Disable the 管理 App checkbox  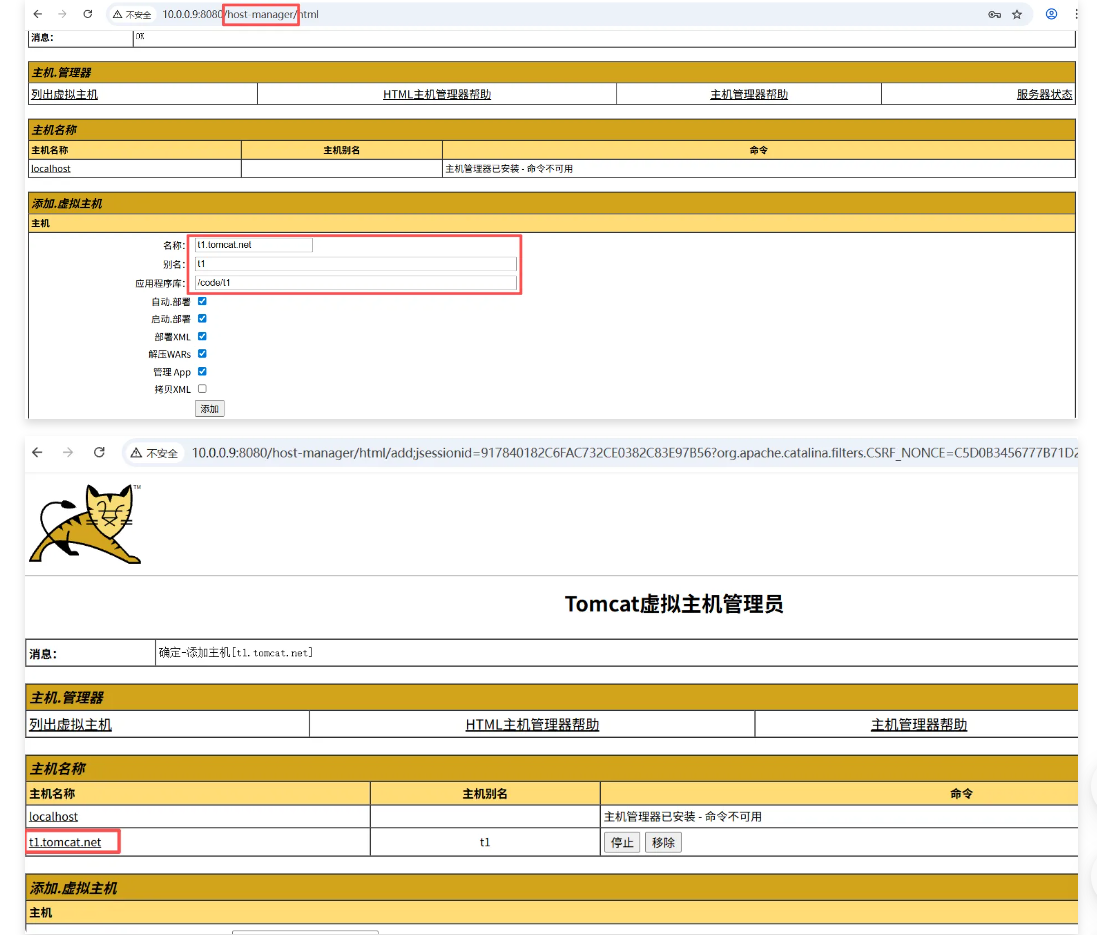pyautogui.click(x=202, y=371)
